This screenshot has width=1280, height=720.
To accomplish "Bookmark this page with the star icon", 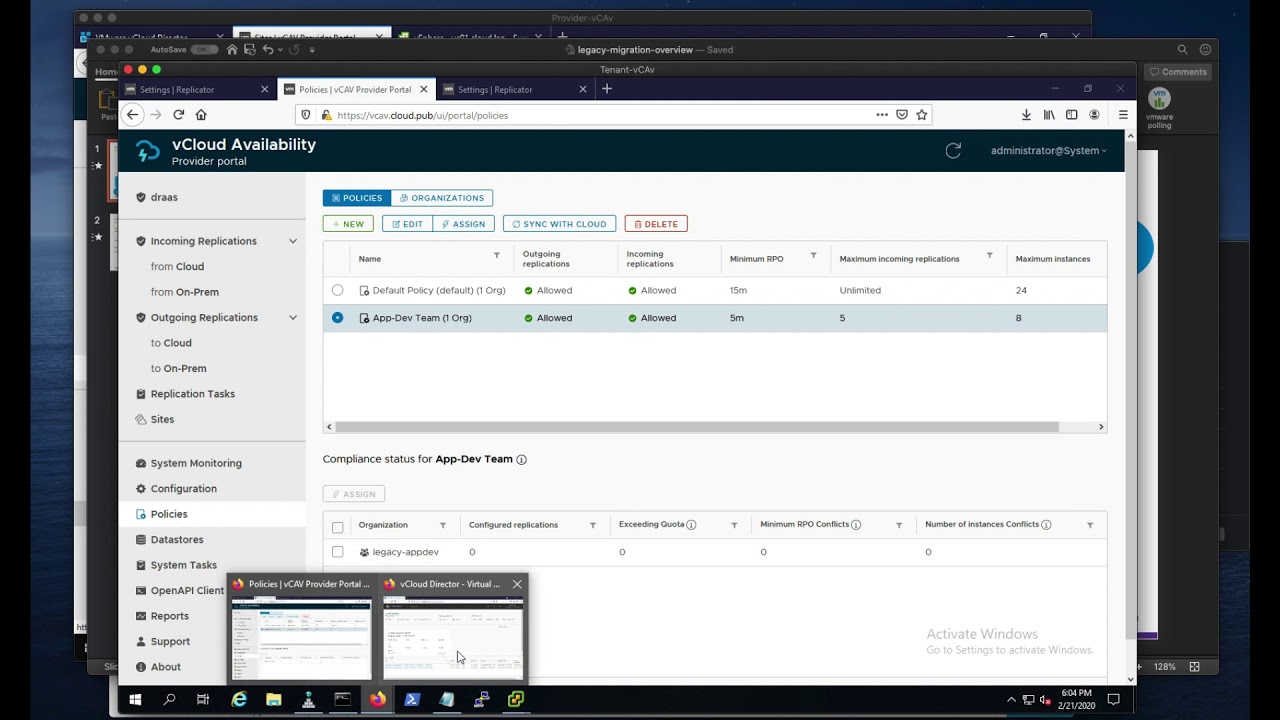I will 922,115.
